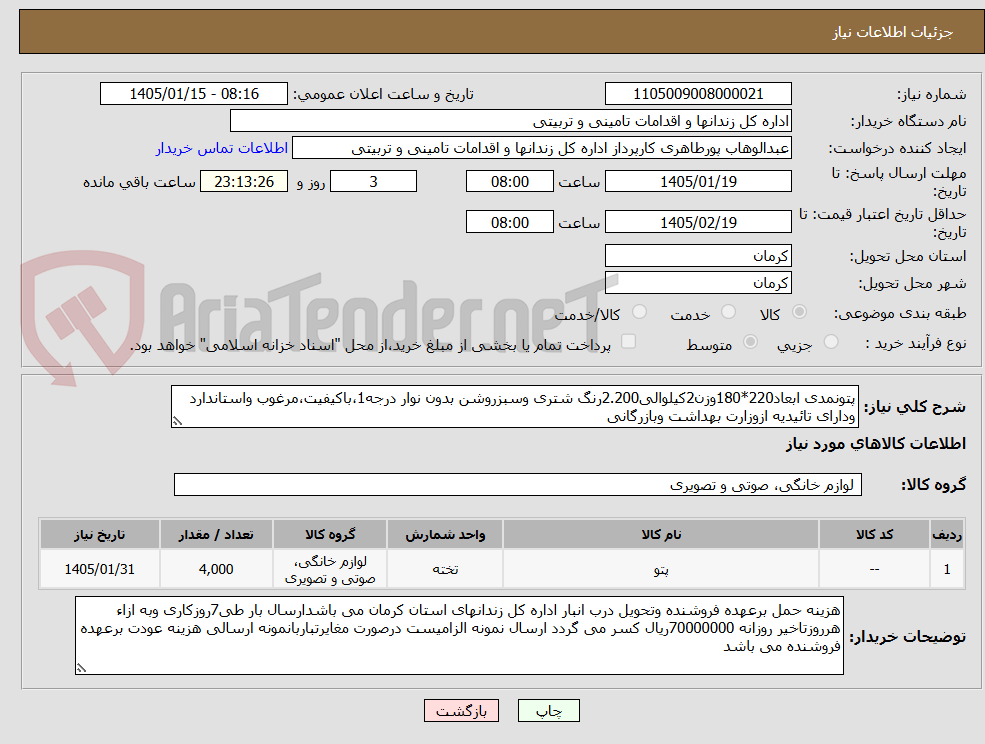Click the کد کالا column header
The width and height of the screenshot is (985, 744).
click(874, 535)
